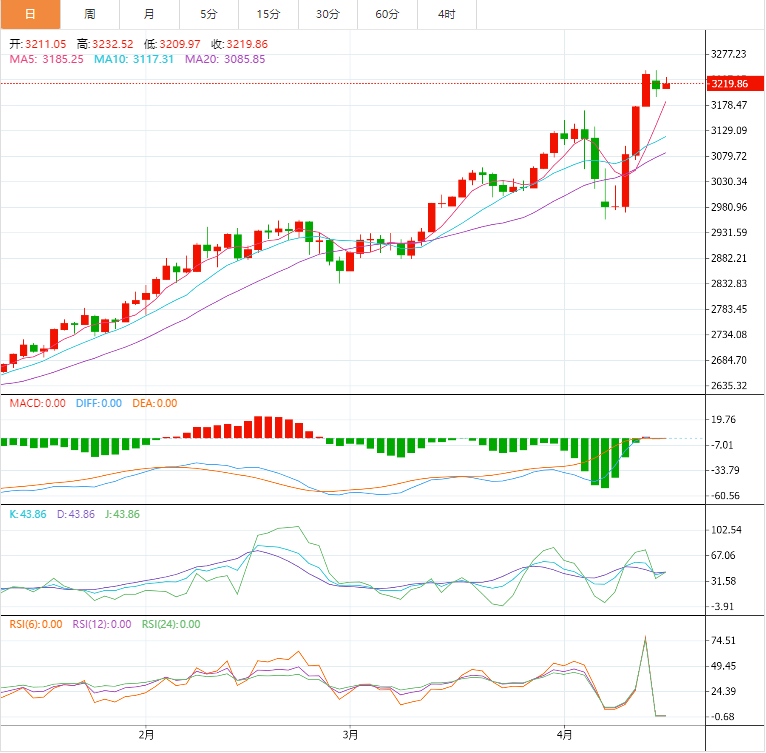This screenshot has height=753, width=766.
Task: Switch to the 60分 timeframe tab
Action: coord(387,14)
